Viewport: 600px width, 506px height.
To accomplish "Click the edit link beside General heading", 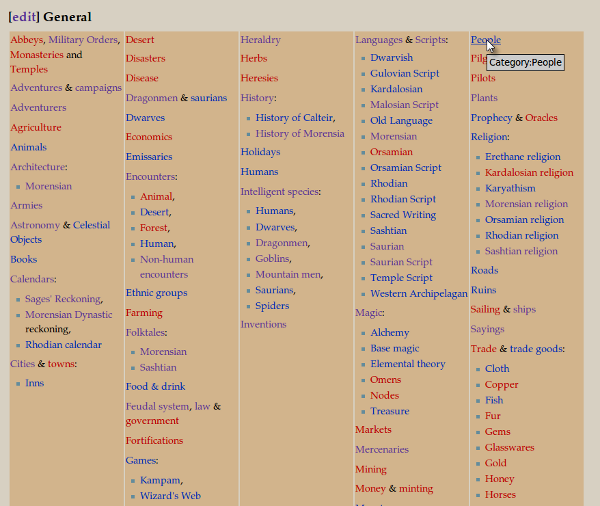I will [x=24, y=17].
